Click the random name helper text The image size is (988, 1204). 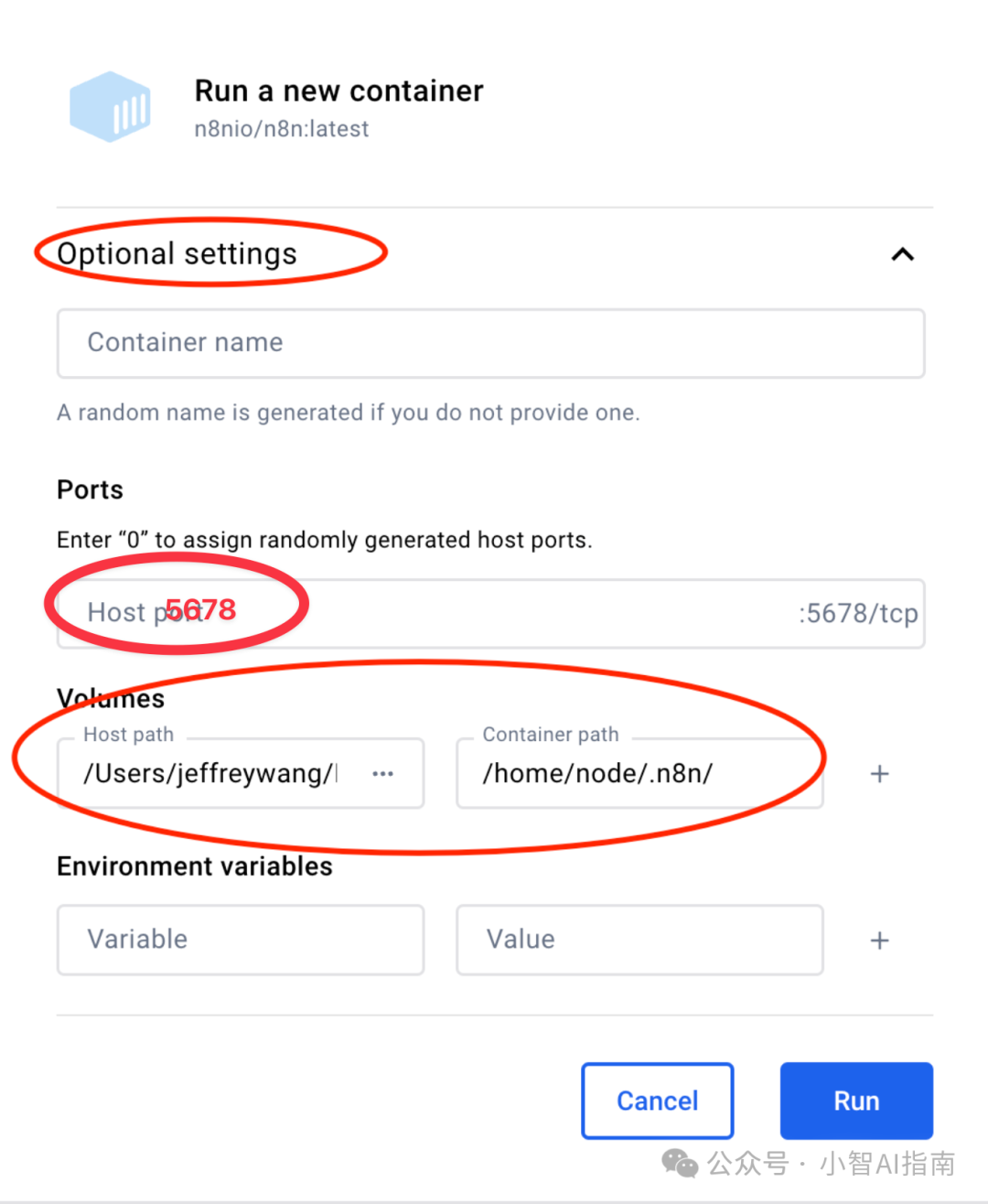point(348,413)
